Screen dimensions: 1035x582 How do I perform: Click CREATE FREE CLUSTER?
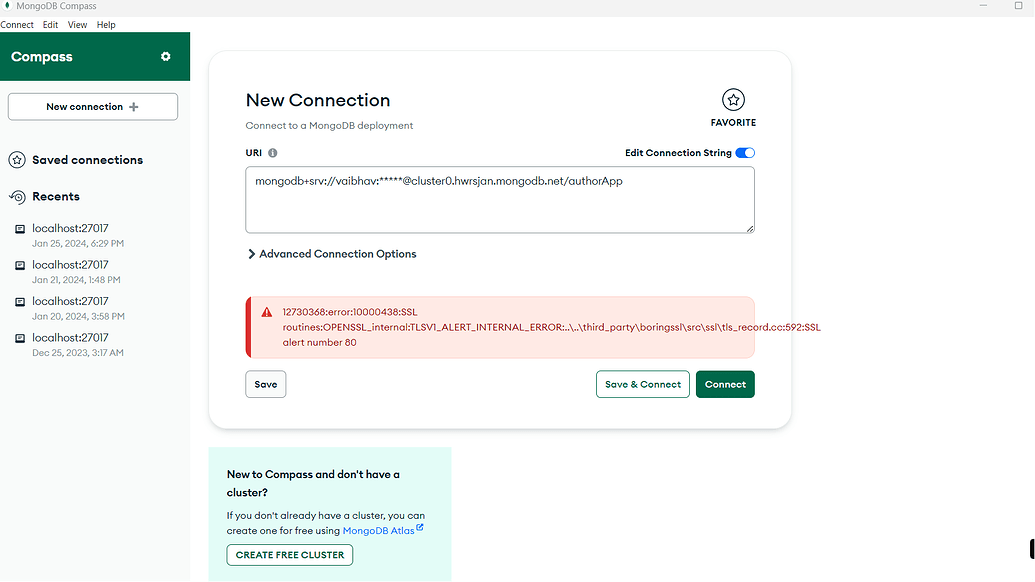(289, 555)
